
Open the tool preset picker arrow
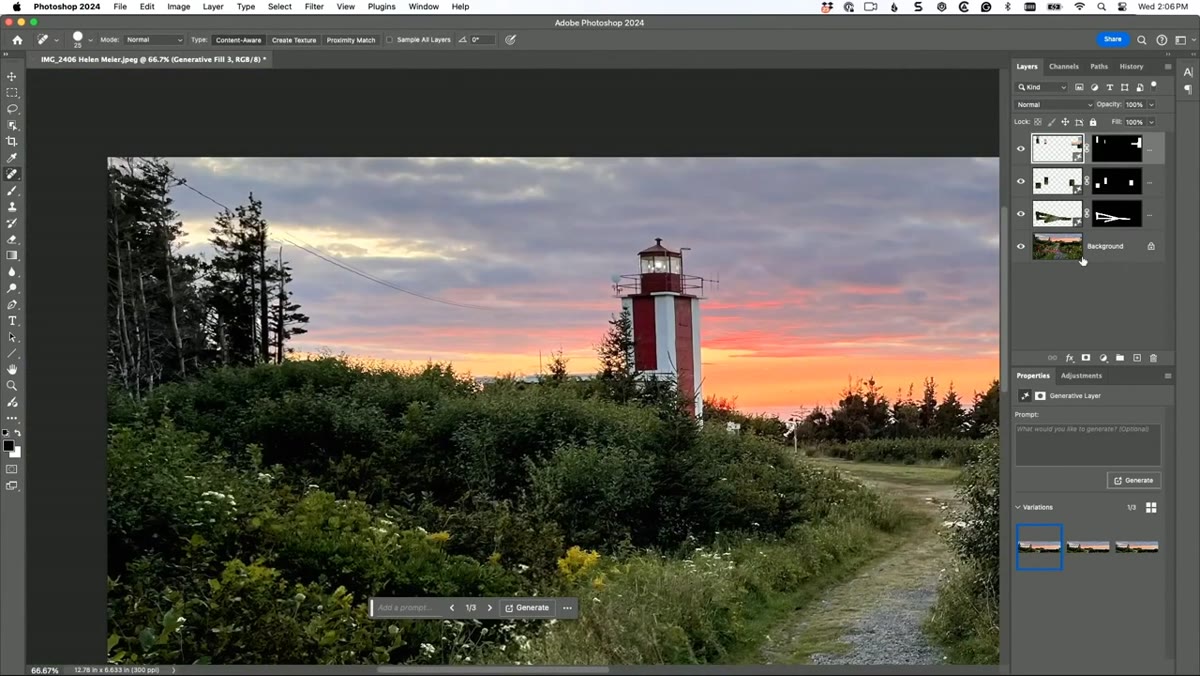56,40
